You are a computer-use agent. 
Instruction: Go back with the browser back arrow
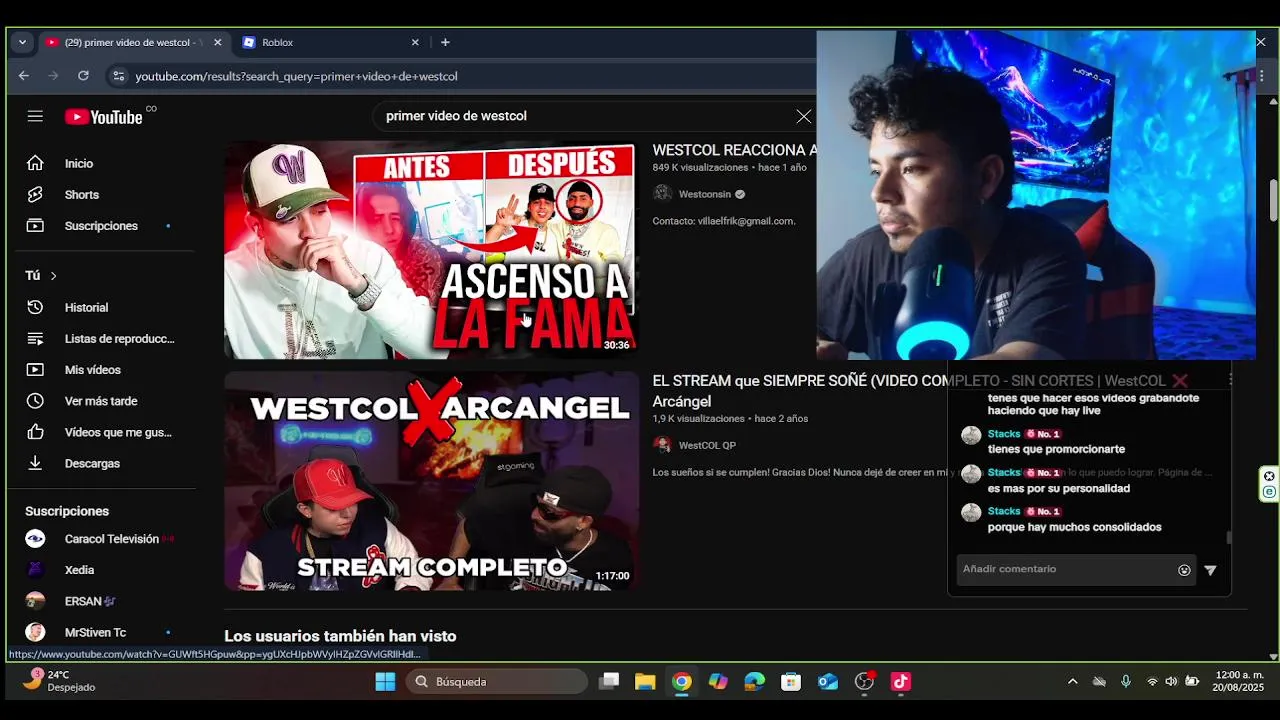[x=24, y=76]
